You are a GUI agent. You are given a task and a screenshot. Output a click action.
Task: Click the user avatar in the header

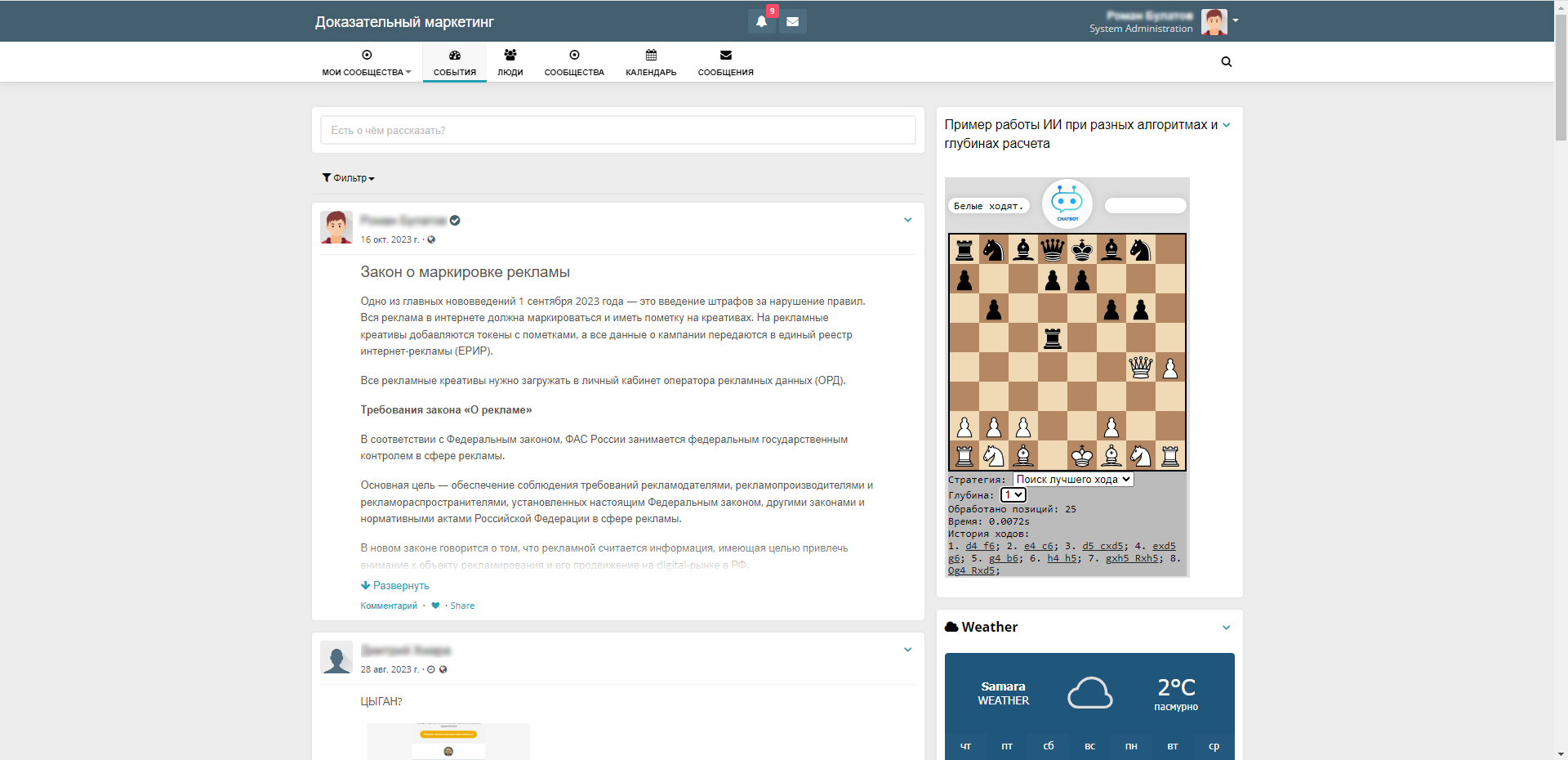(1214, 22)
